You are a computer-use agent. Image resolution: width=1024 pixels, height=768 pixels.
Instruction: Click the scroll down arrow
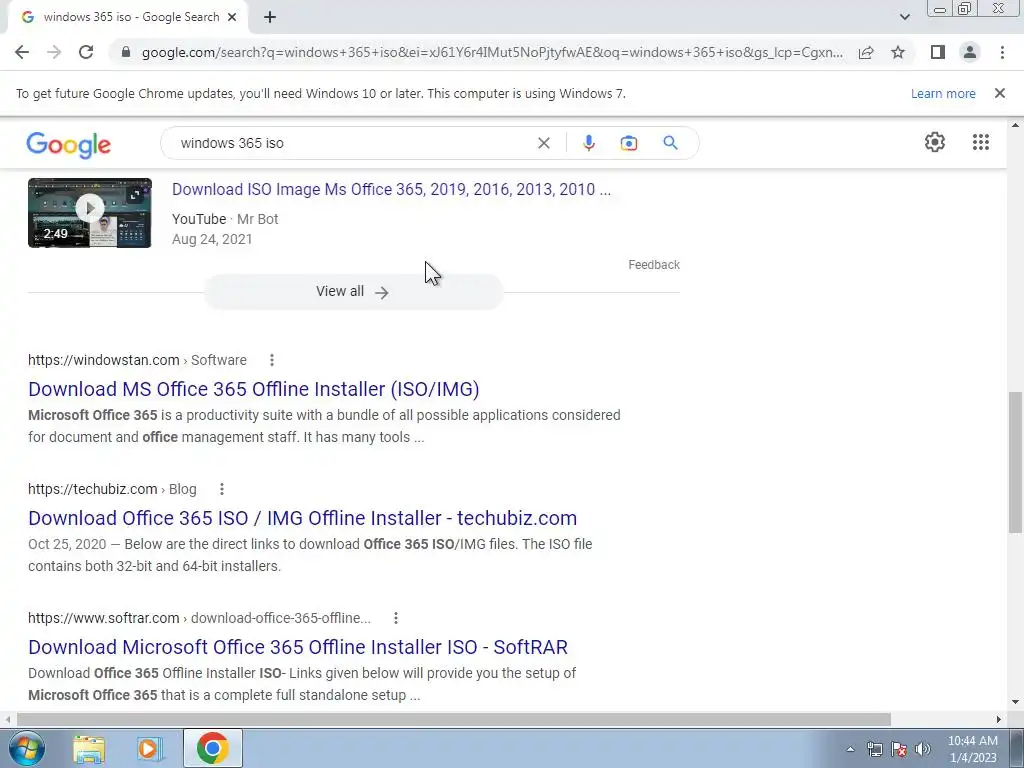point(1015,703)
